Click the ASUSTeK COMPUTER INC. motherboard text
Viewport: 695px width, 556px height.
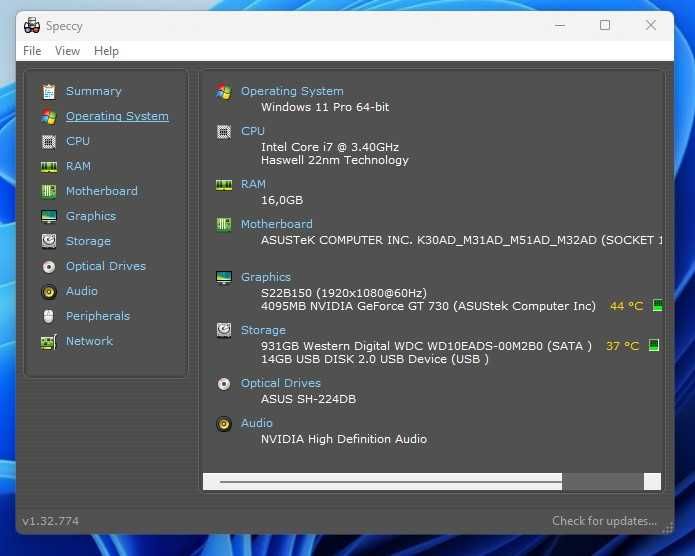tap(461, 240)
